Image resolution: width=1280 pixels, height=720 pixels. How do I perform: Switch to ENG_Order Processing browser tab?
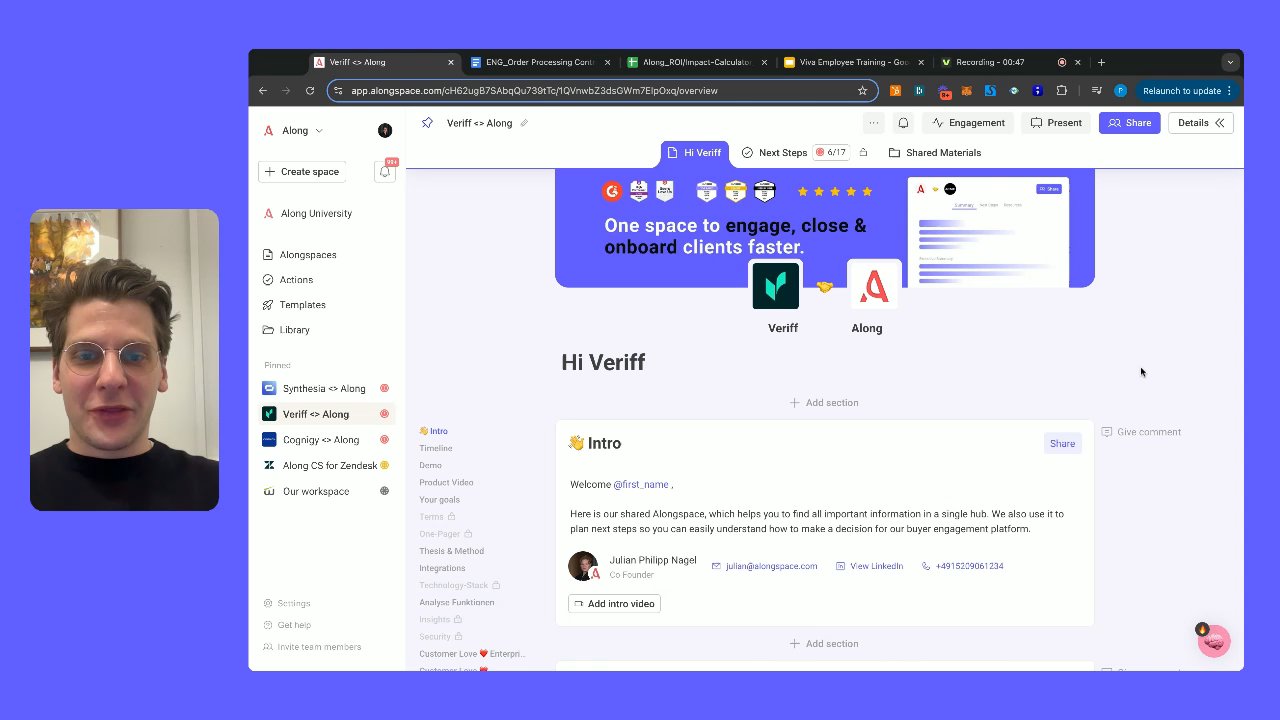coord(540,62)
